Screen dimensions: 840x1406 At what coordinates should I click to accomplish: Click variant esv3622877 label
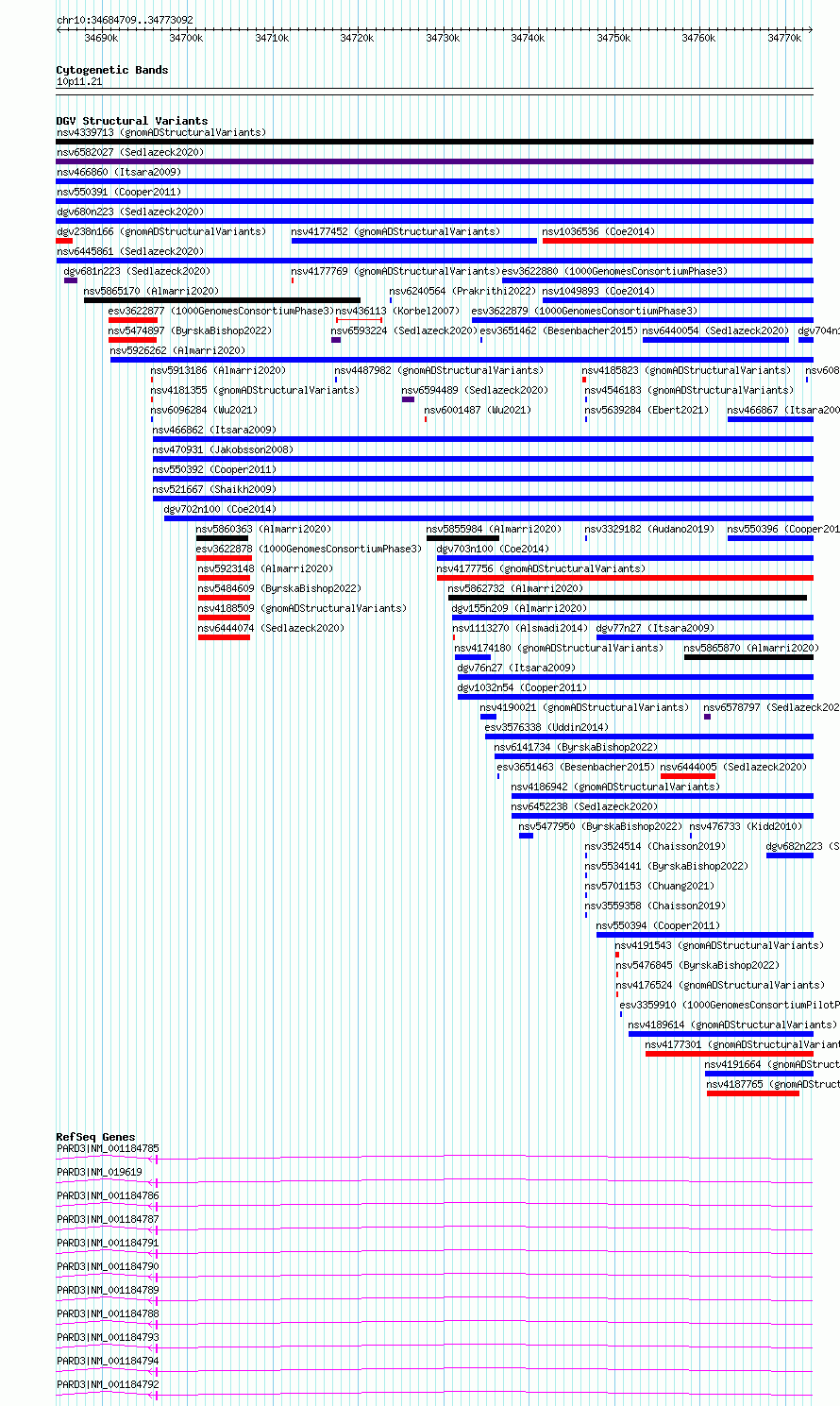pos(221,311)
